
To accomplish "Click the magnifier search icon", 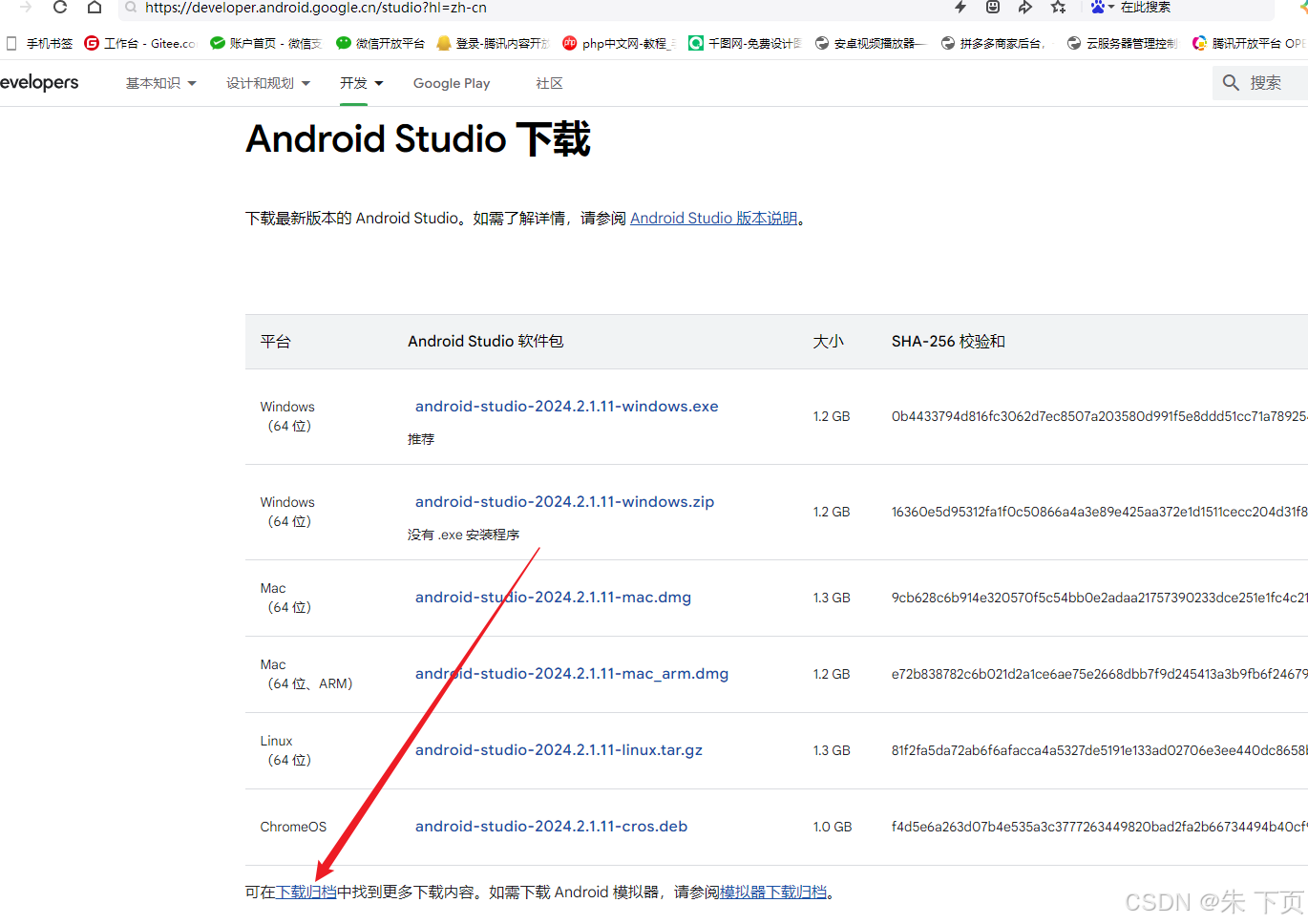I will [x=1232, y=83].
